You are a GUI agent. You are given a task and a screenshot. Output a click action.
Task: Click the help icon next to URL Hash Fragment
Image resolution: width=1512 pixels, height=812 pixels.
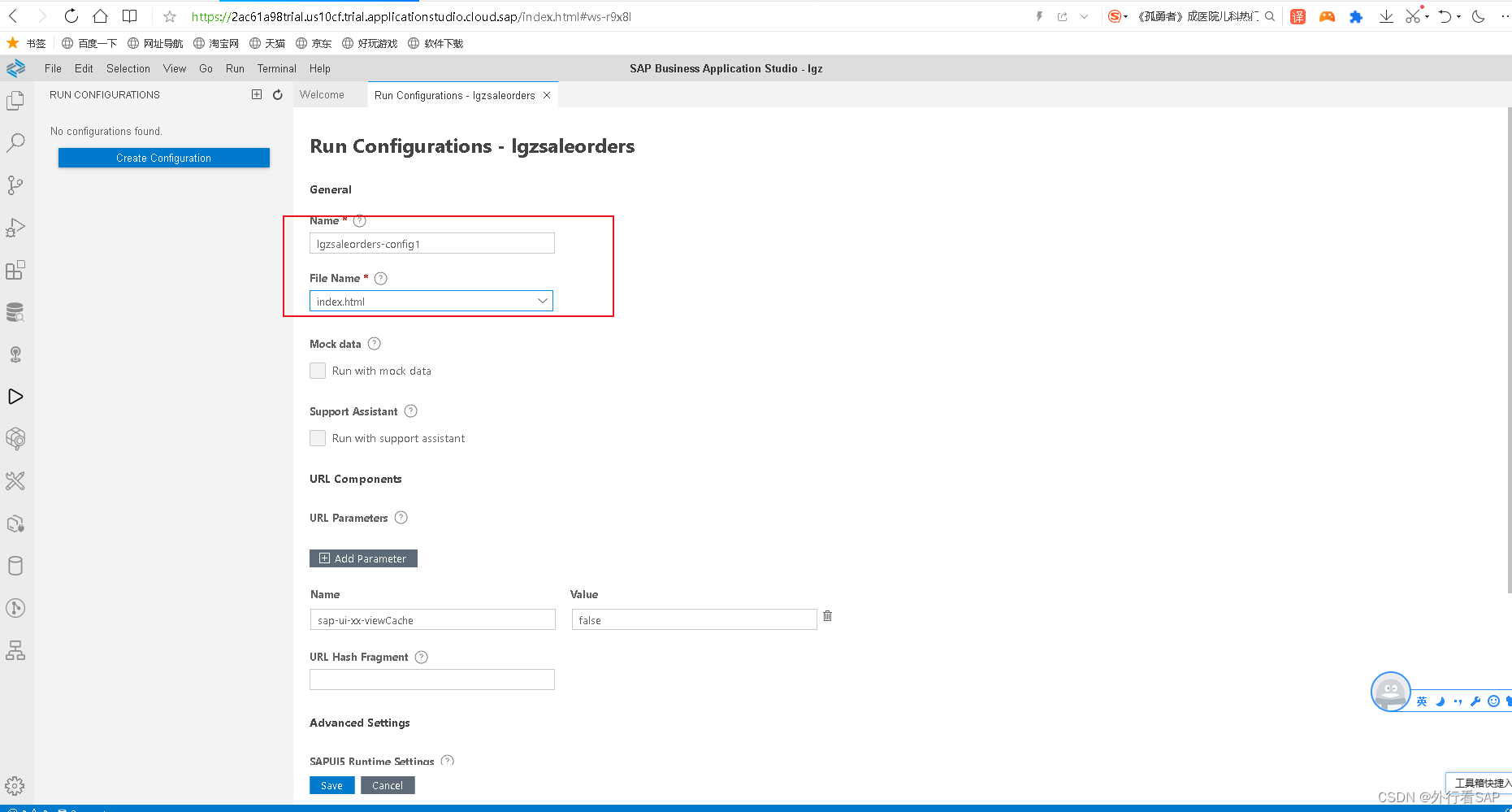tap(422, 657)
